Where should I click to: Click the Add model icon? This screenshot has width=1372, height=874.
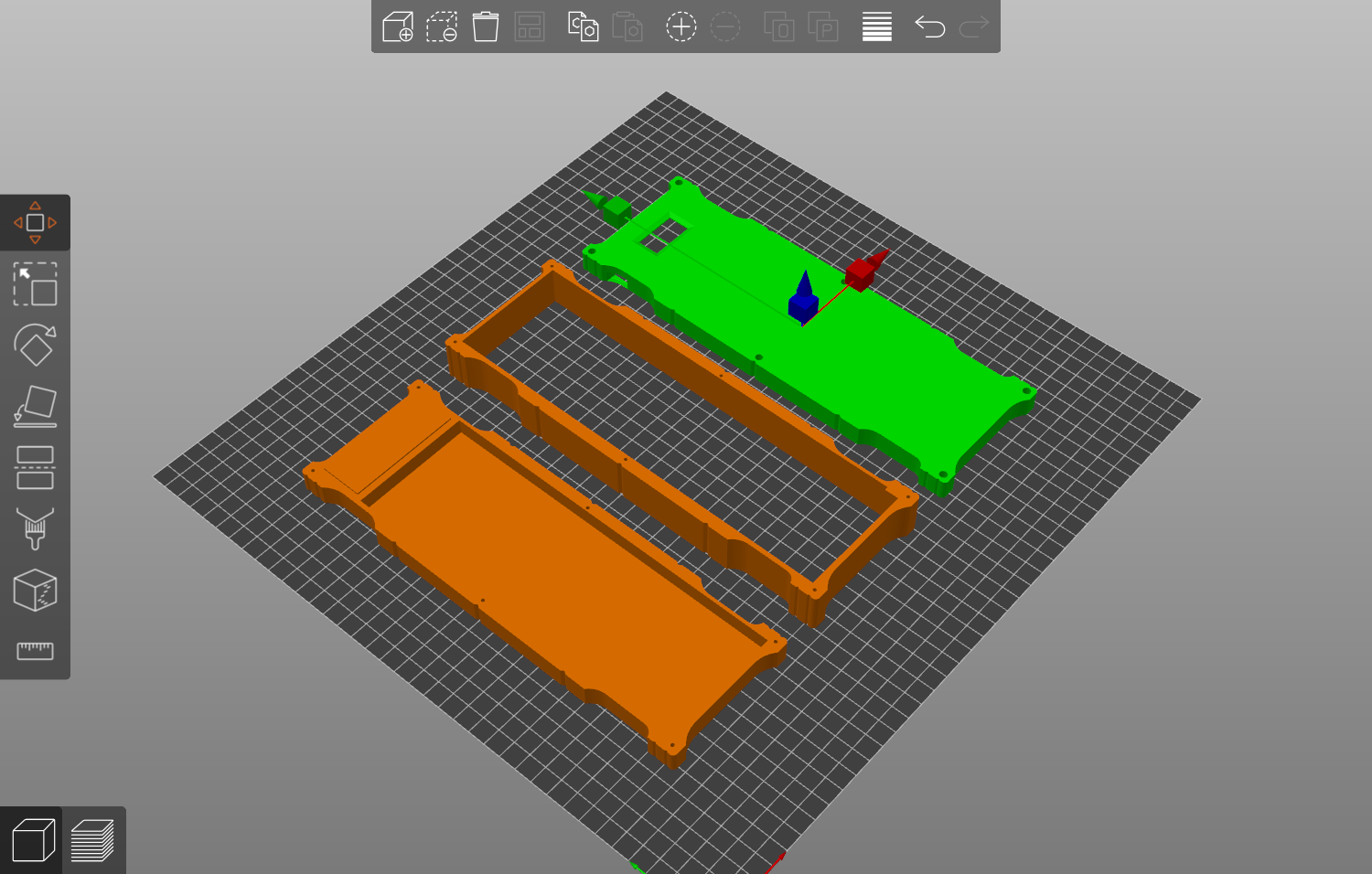398,27
